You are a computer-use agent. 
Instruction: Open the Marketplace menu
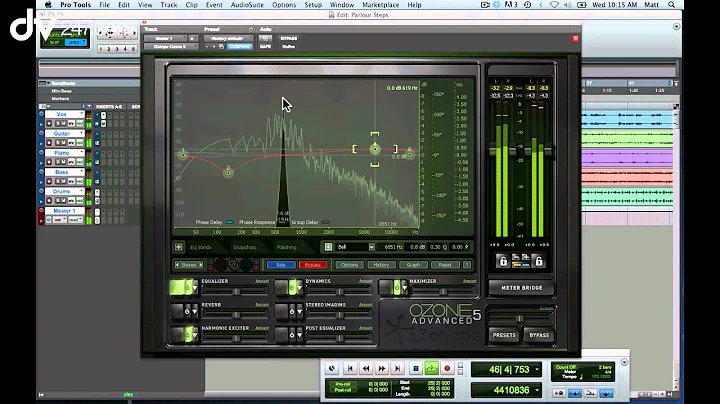[x=380, y=5]
